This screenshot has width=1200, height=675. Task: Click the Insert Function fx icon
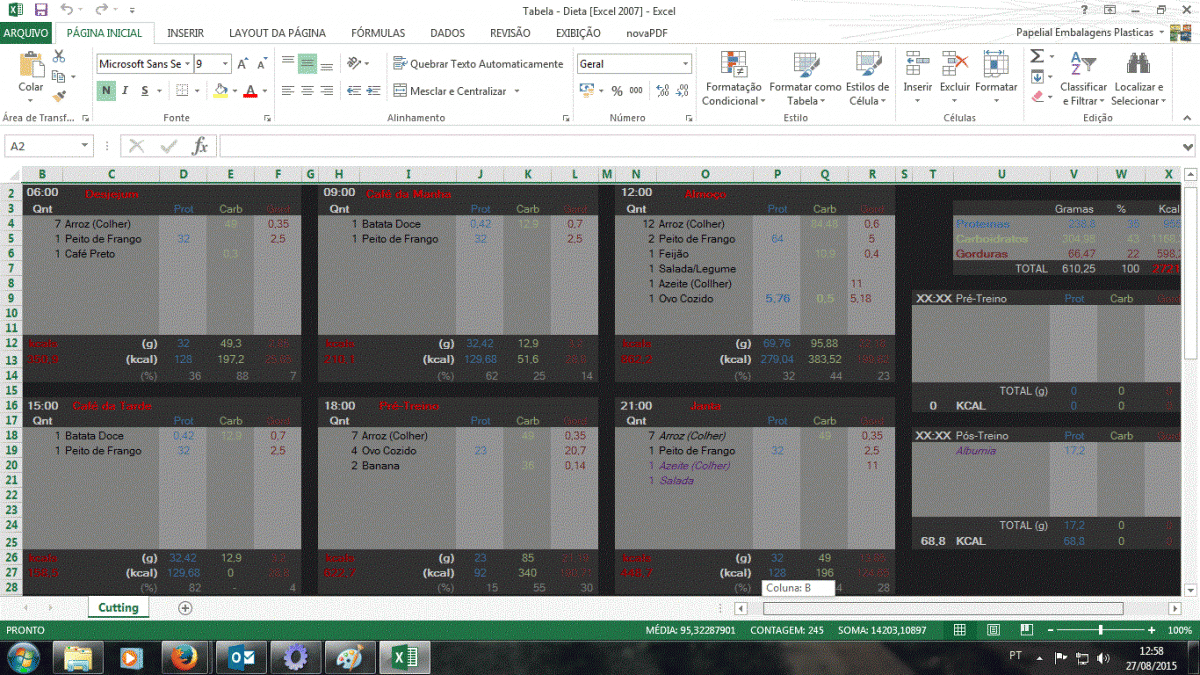200,146
